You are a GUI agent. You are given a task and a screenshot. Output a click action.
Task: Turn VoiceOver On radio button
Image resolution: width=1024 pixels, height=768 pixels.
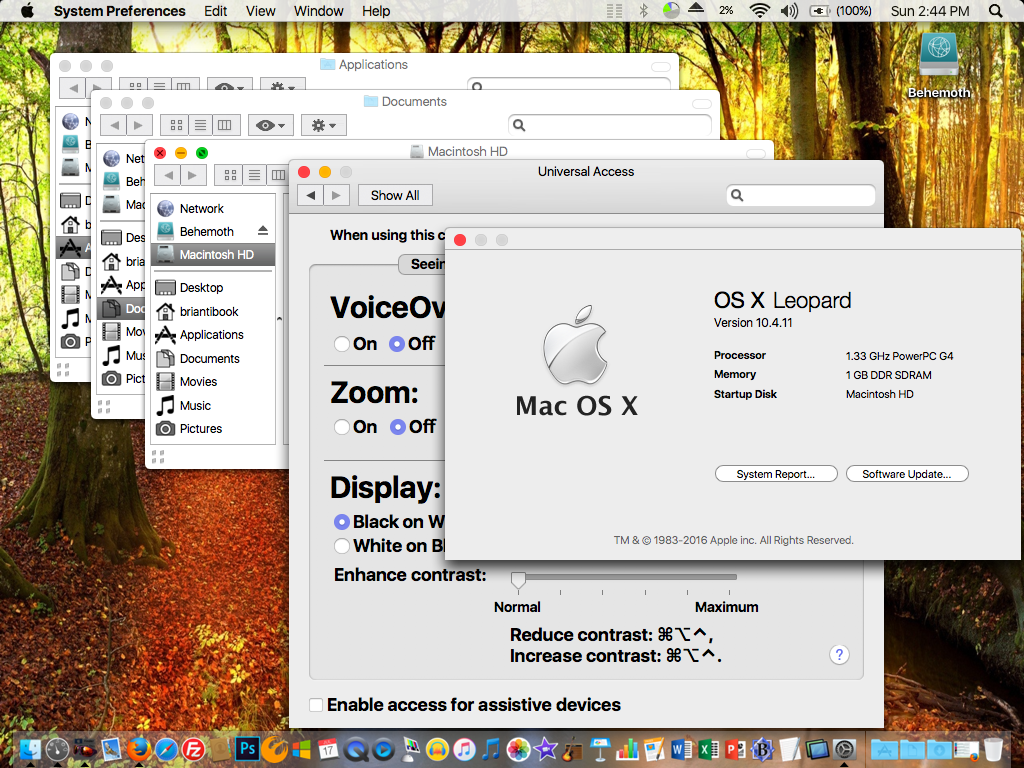tap(342, 344)
